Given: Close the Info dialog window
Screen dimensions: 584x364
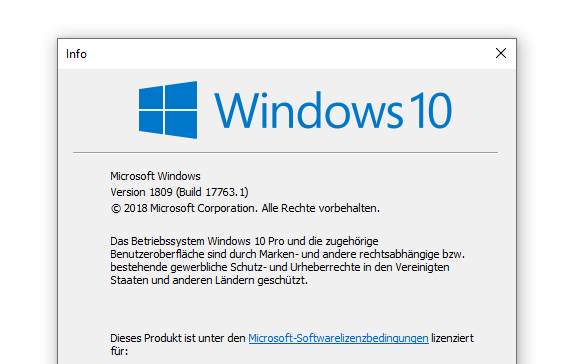Looking at the screenshot, I should point(501,53).
